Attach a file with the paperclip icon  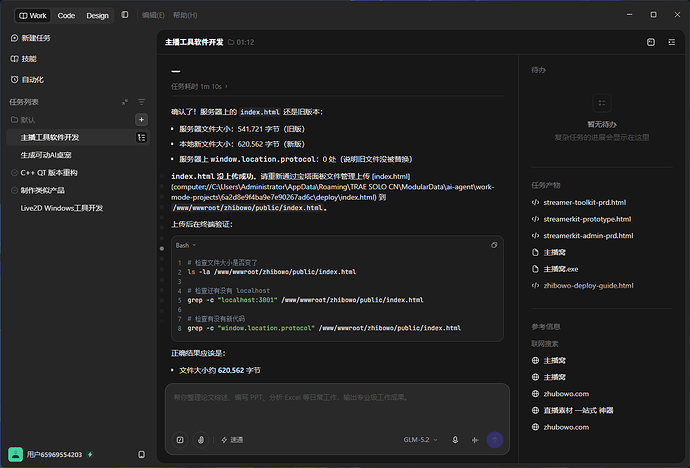click(x=201, y=440)
